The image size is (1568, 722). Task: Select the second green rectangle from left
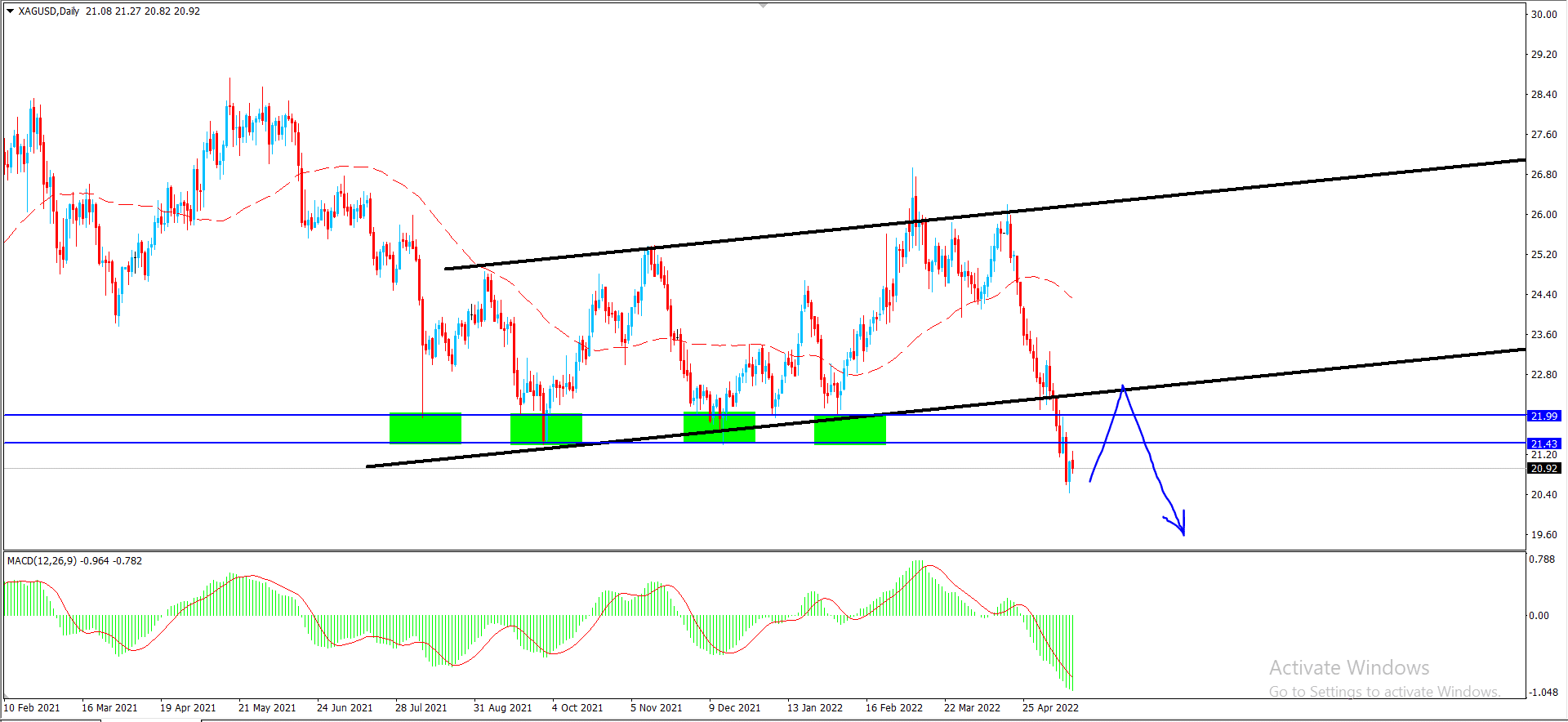pos(546,428)
